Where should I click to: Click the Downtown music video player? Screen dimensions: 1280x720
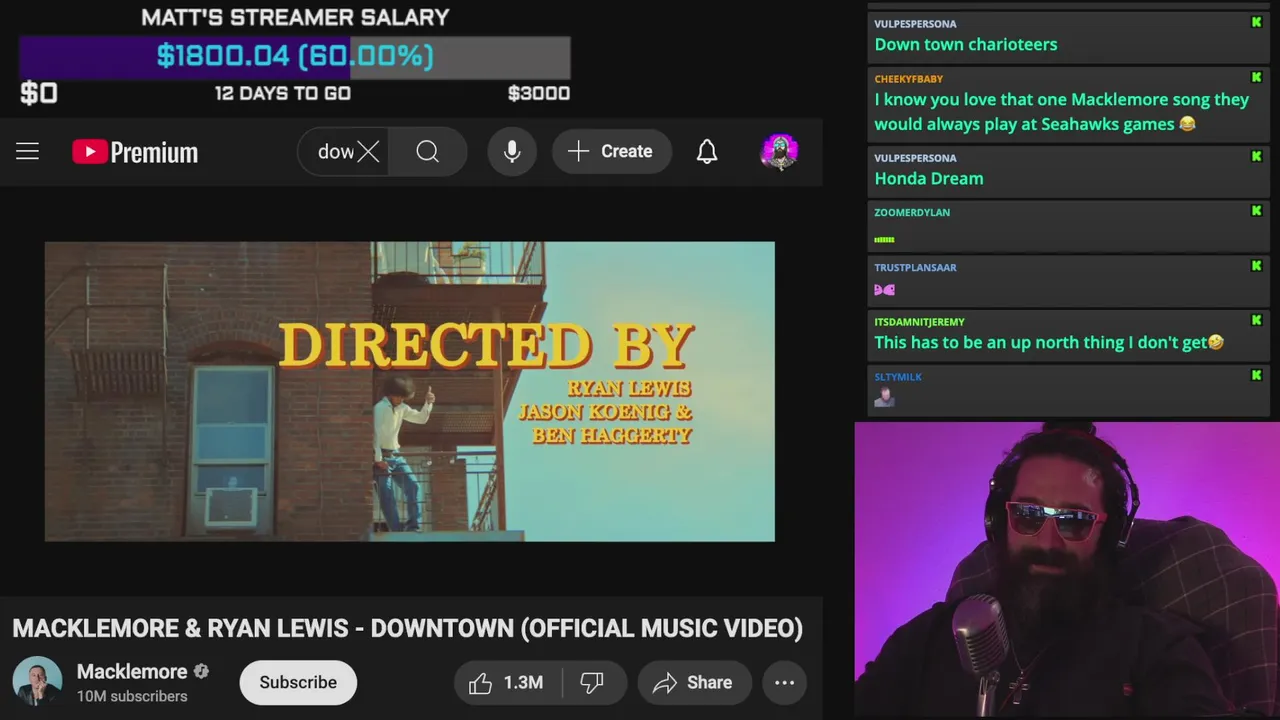tap(410, 391)
